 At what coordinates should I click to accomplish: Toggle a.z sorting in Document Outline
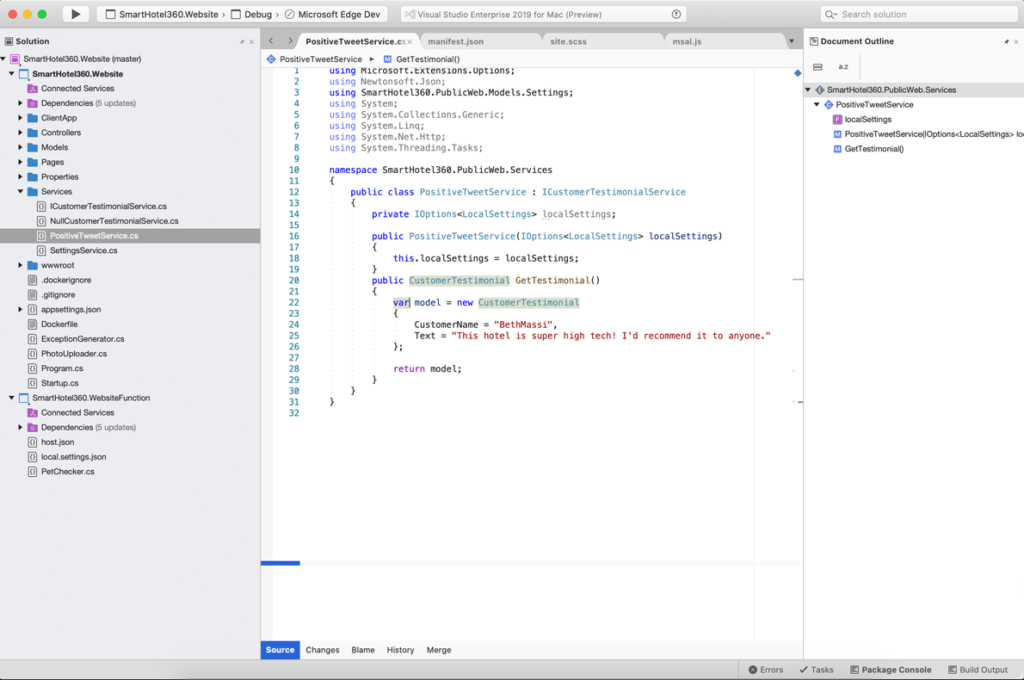point(843,66)
